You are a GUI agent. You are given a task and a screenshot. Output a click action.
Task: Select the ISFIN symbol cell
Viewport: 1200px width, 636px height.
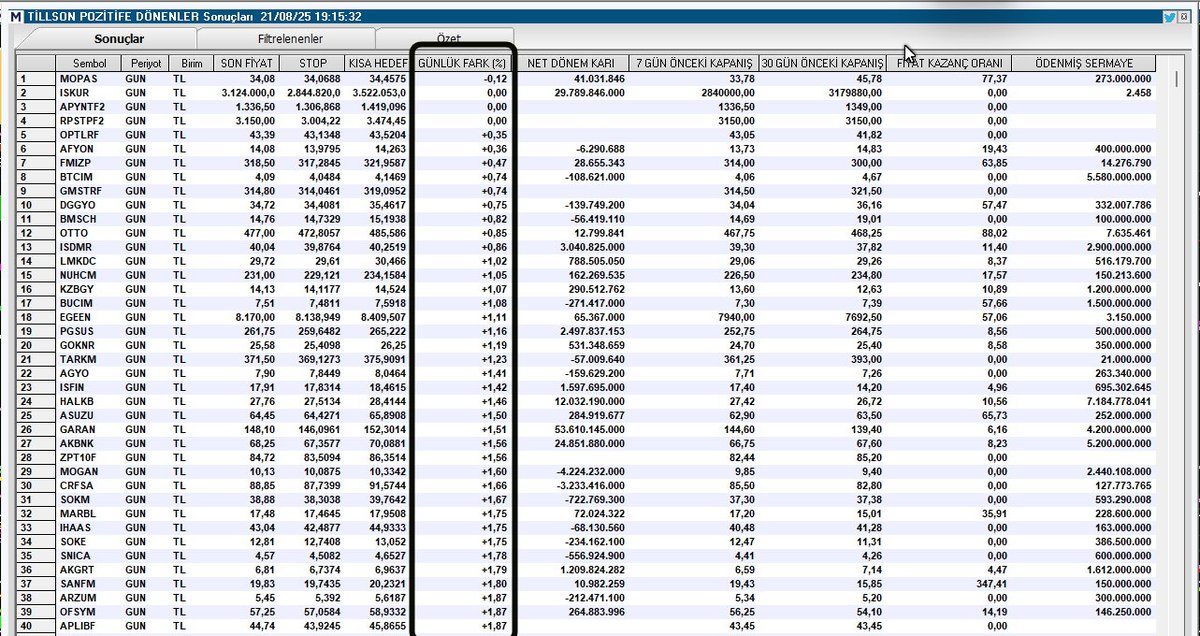click(x=73, y=387)
